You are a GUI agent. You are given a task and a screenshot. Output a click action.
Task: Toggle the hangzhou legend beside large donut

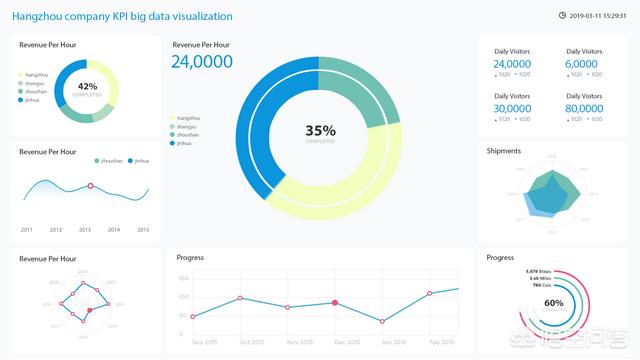[185, 118]
